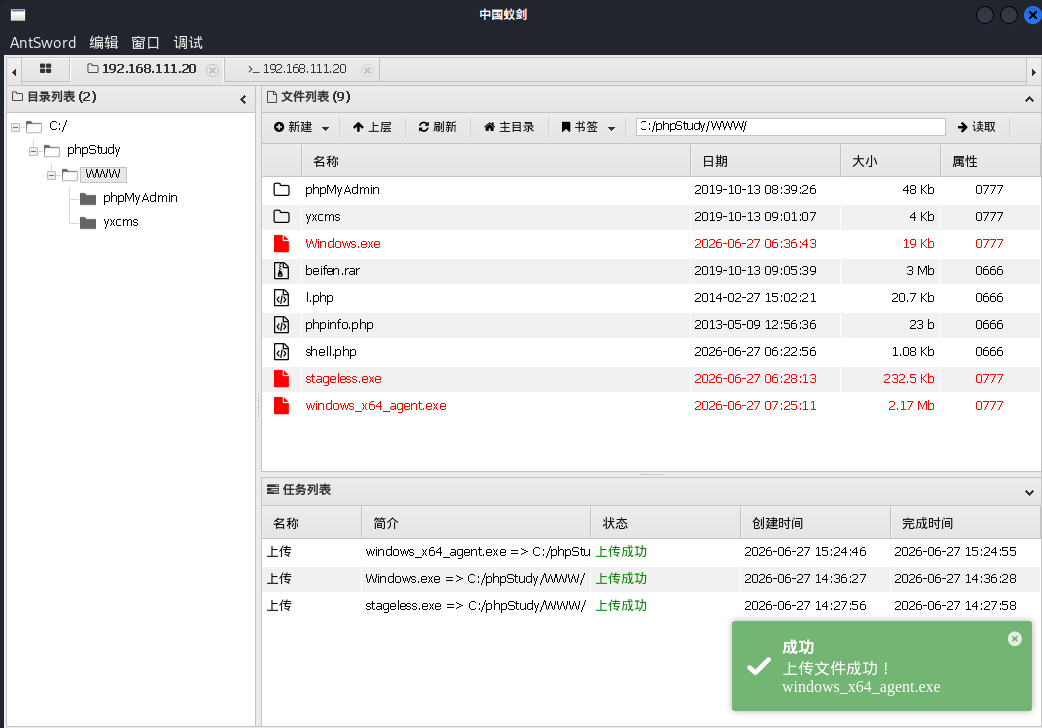Close the file manager 192.168.111.20 tab
This screenshot has height=728, width=1042.
[212, 70]
